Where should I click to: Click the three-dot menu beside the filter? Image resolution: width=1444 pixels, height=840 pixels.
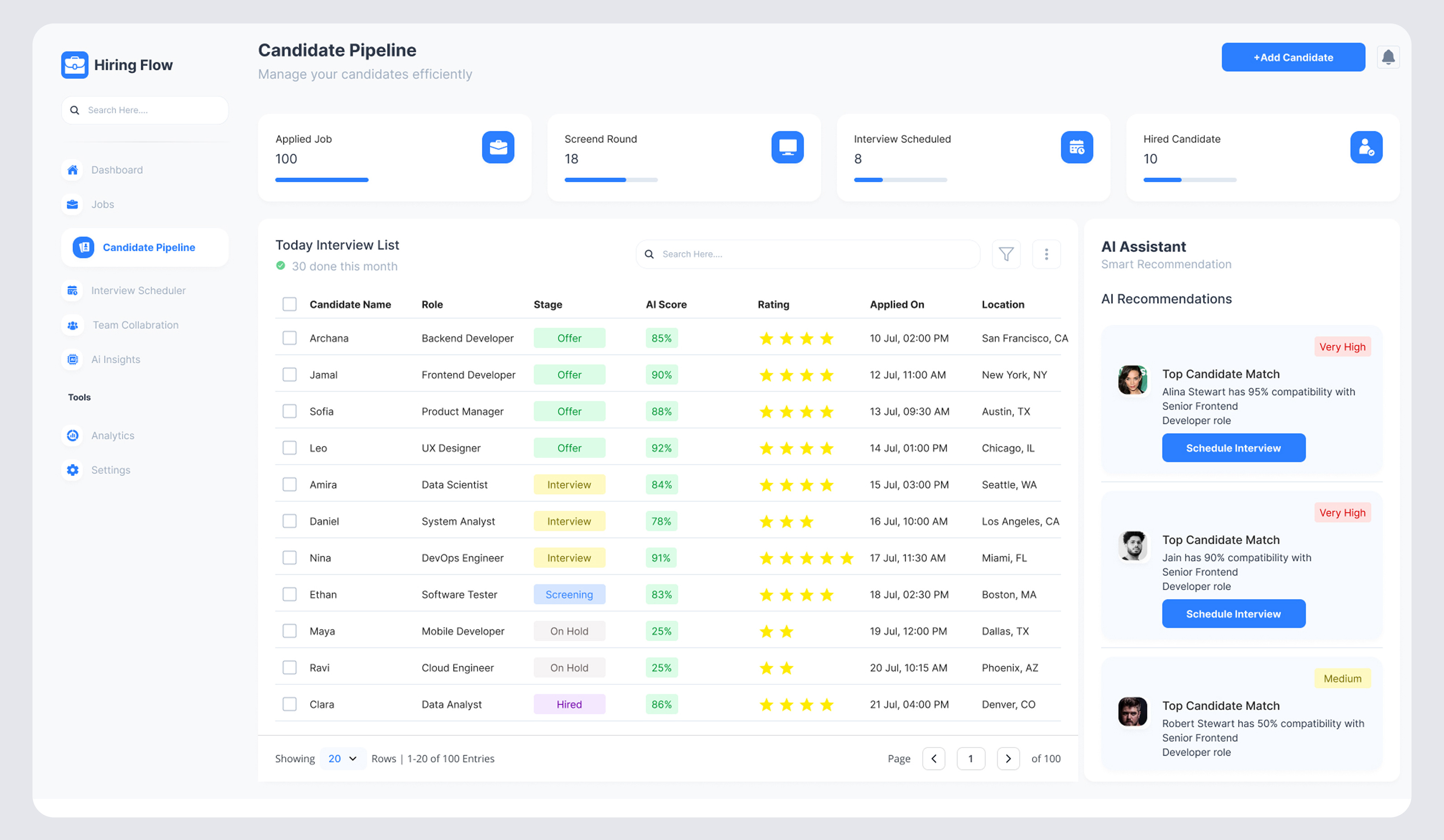point(1046,254)
